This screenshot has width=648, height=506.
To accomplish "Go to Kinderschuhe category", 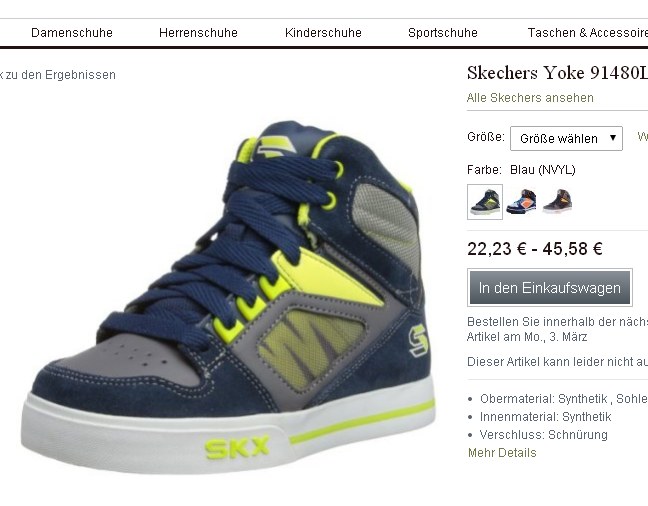I will tap(323, 33).
